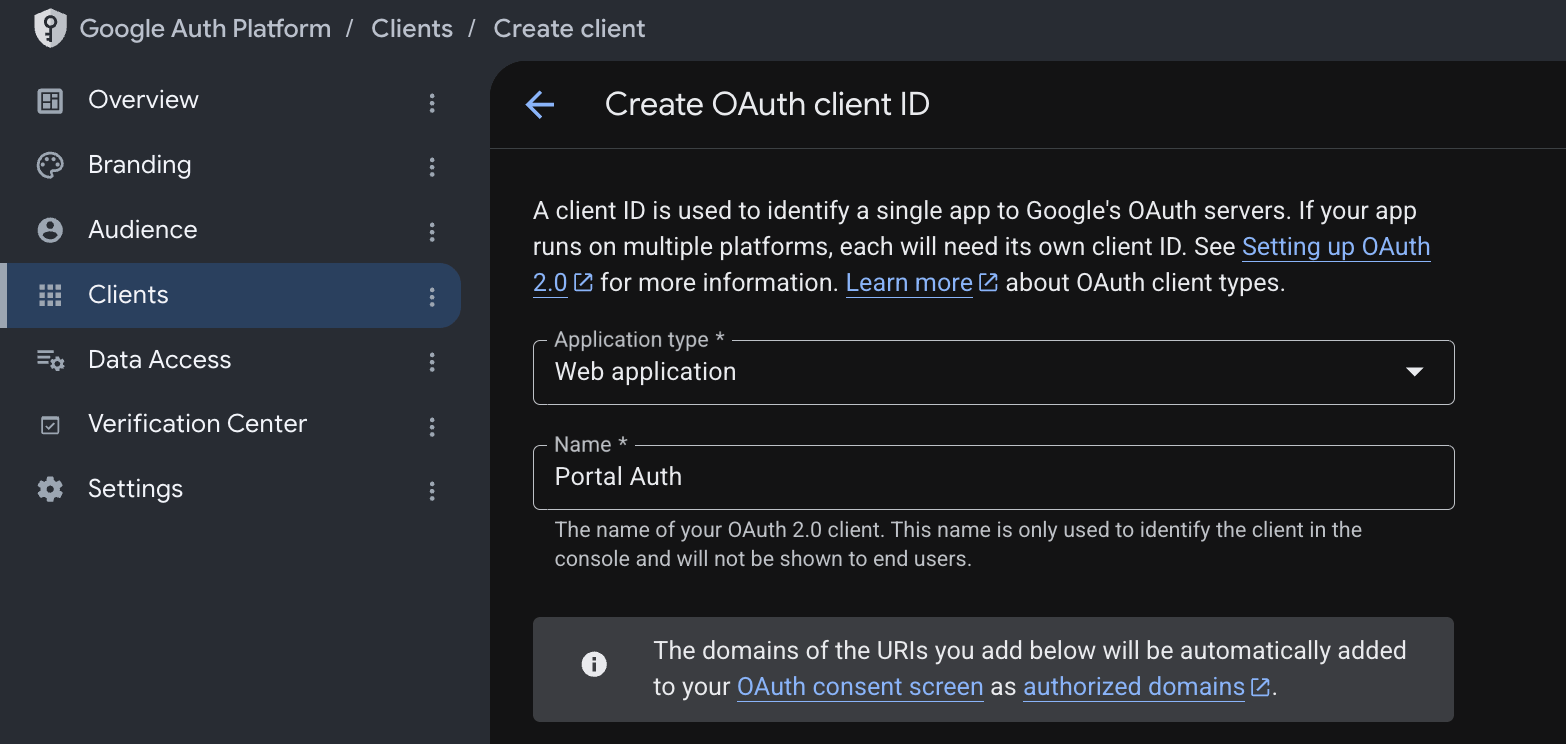This screenshot has height=744, width=1566.
Task: Open the three-dot menu beside Settings
Action: click(x=432, y=491)
